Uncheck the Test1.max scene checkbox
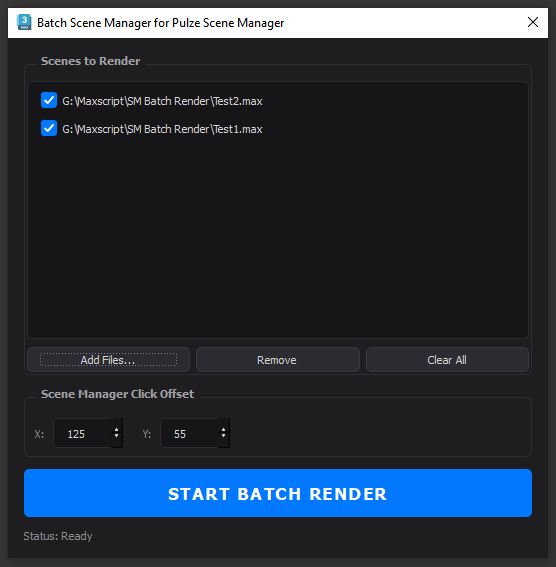Screen dimensions: 556x567 [x=49, y=128]
